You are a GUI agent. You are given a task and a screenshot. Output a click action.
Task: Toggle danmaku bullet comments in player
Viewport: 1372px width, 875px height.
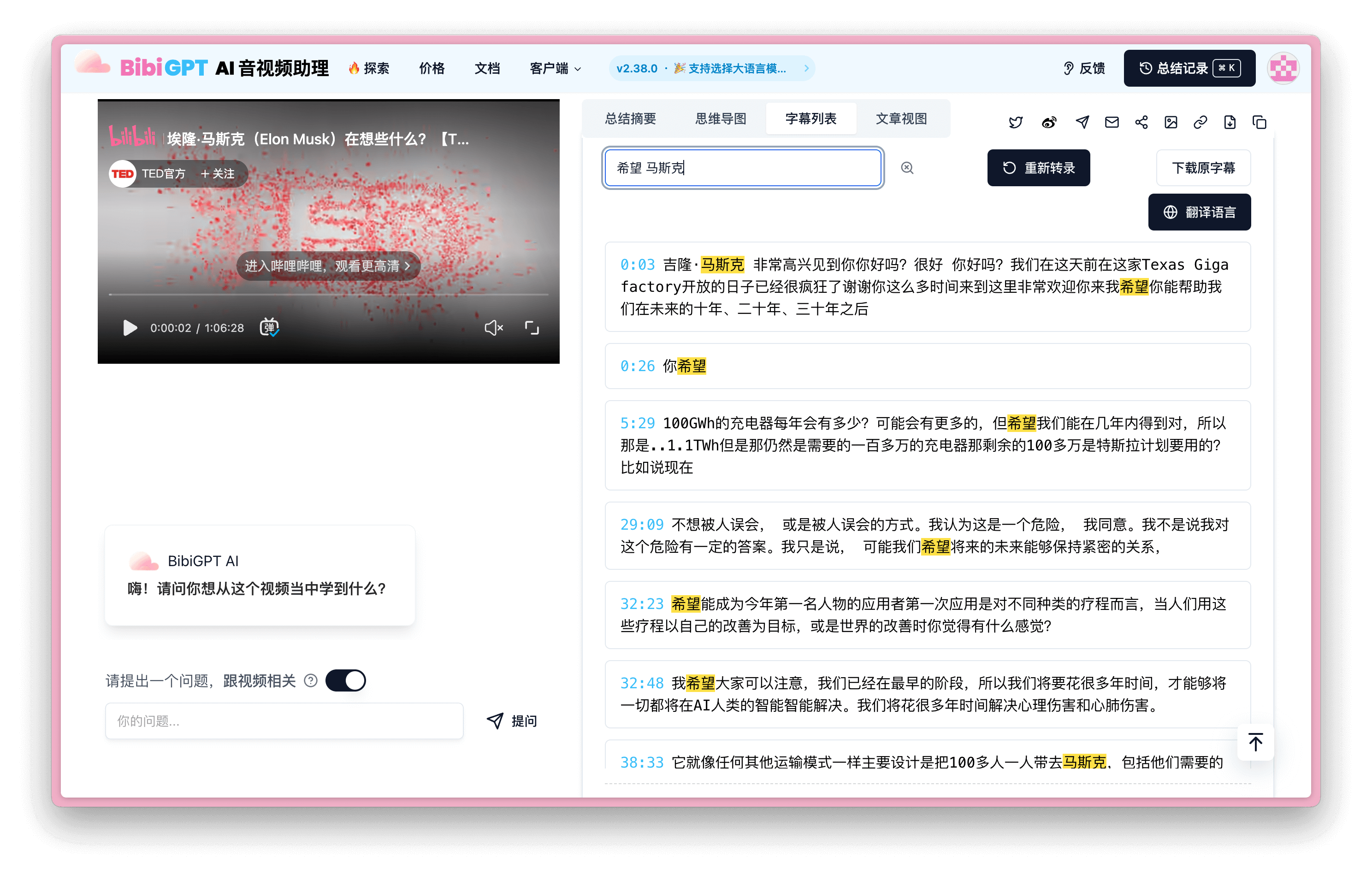pos(269,328)
